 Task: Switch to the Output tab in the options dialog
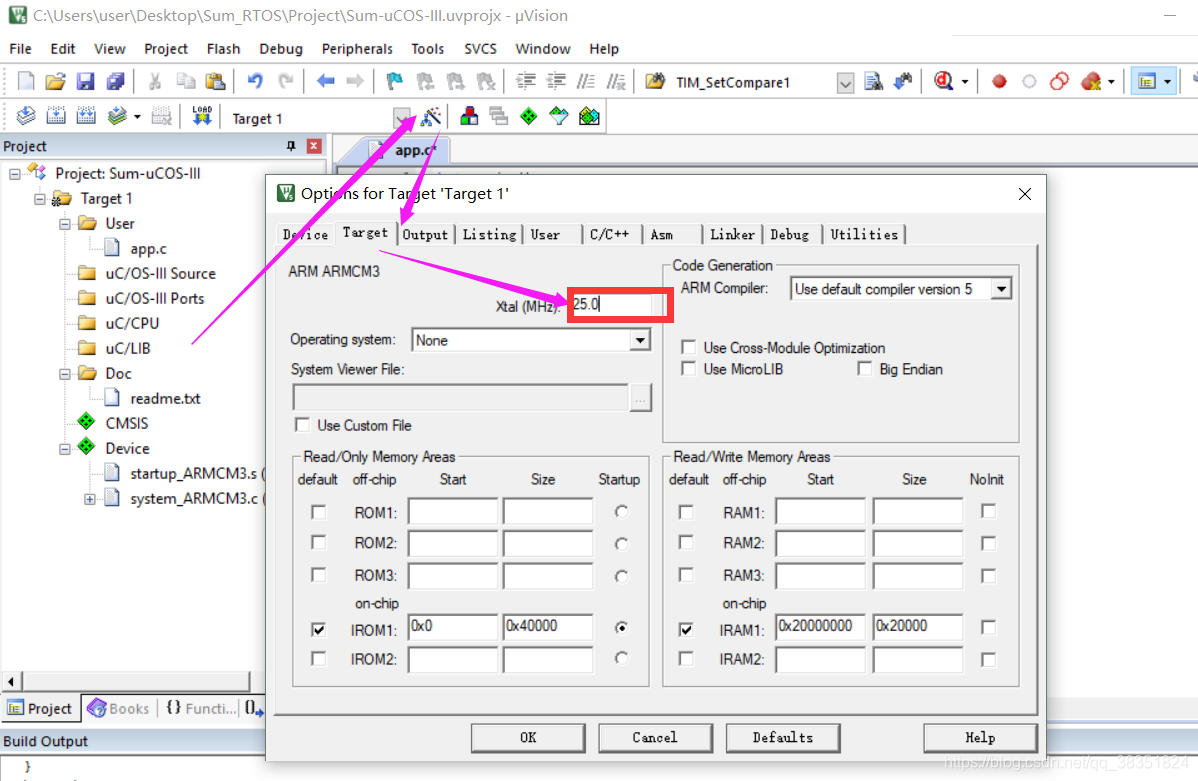click(x=425, y=235)
